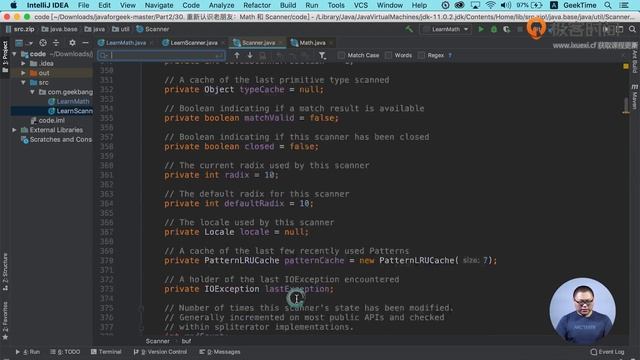Switch to LearnMath.java tab
Image resolution: width=640 pixels, height=360 pixels.
click(x=125, y=43)
